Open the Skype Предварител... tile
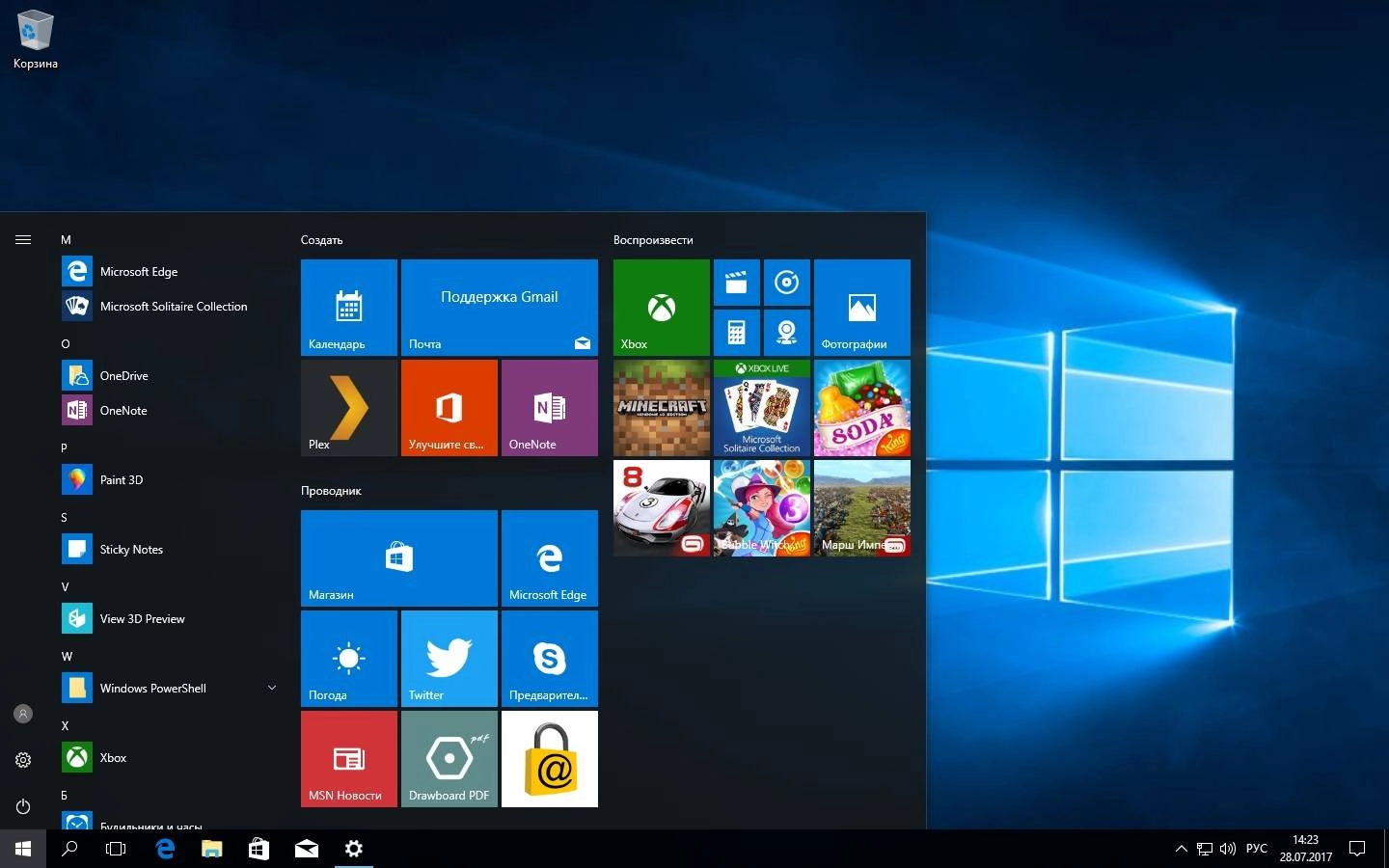This screenshot has height=868, width=1389. pyautogui.click(x=550, y=659)
